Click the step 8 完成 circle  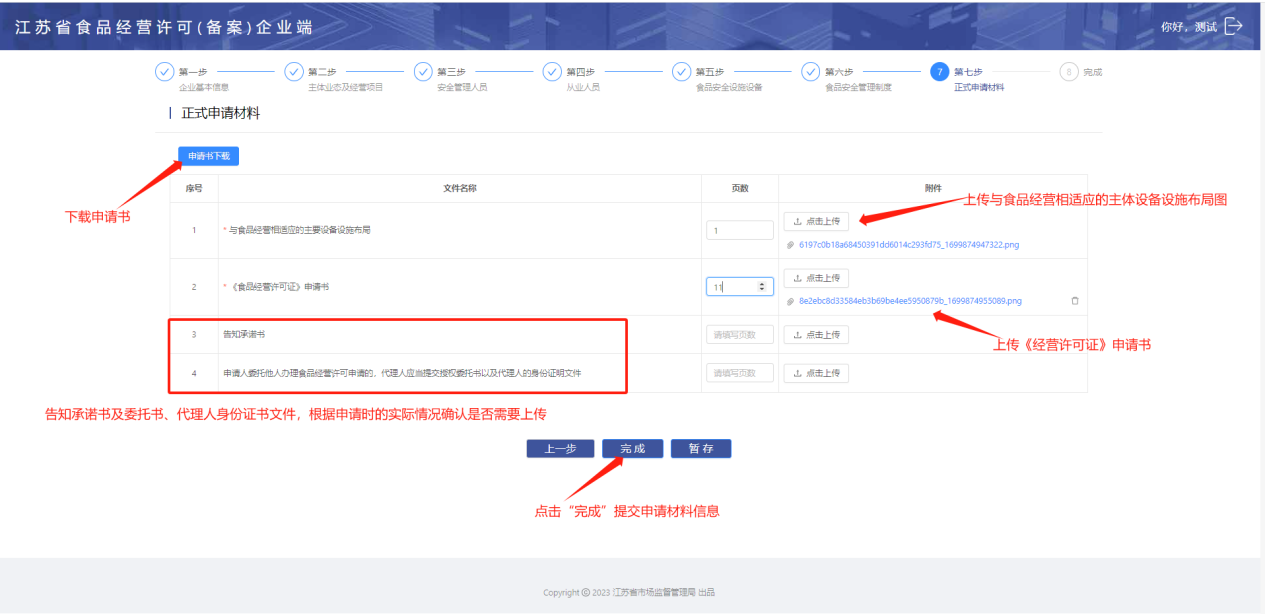coord(1069,72)
